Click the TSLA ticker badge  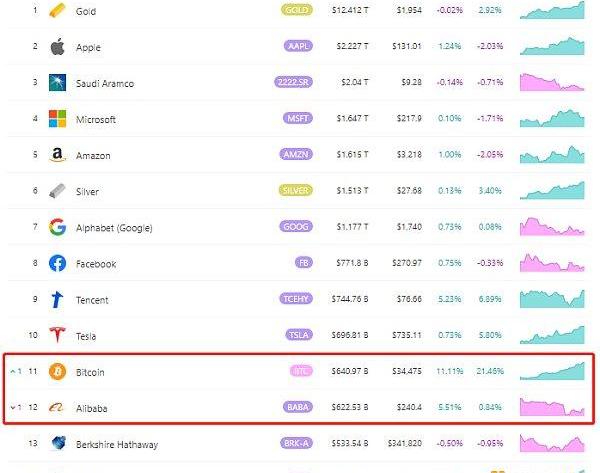click(x=298, y=336)
